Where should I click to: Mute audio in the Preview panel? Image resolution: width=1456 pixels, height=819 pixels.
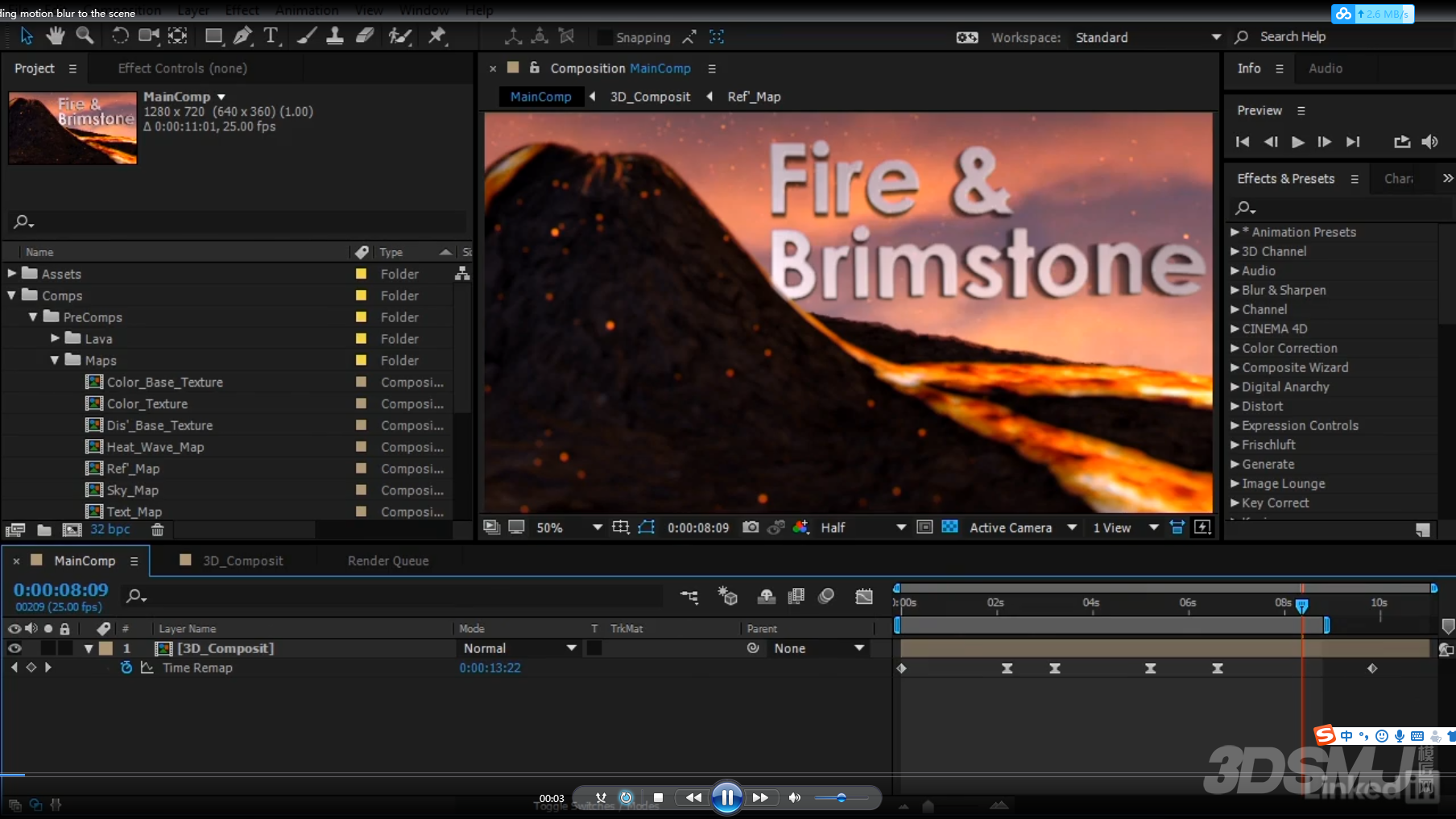pyautogui.click(x=1430, y=142)
